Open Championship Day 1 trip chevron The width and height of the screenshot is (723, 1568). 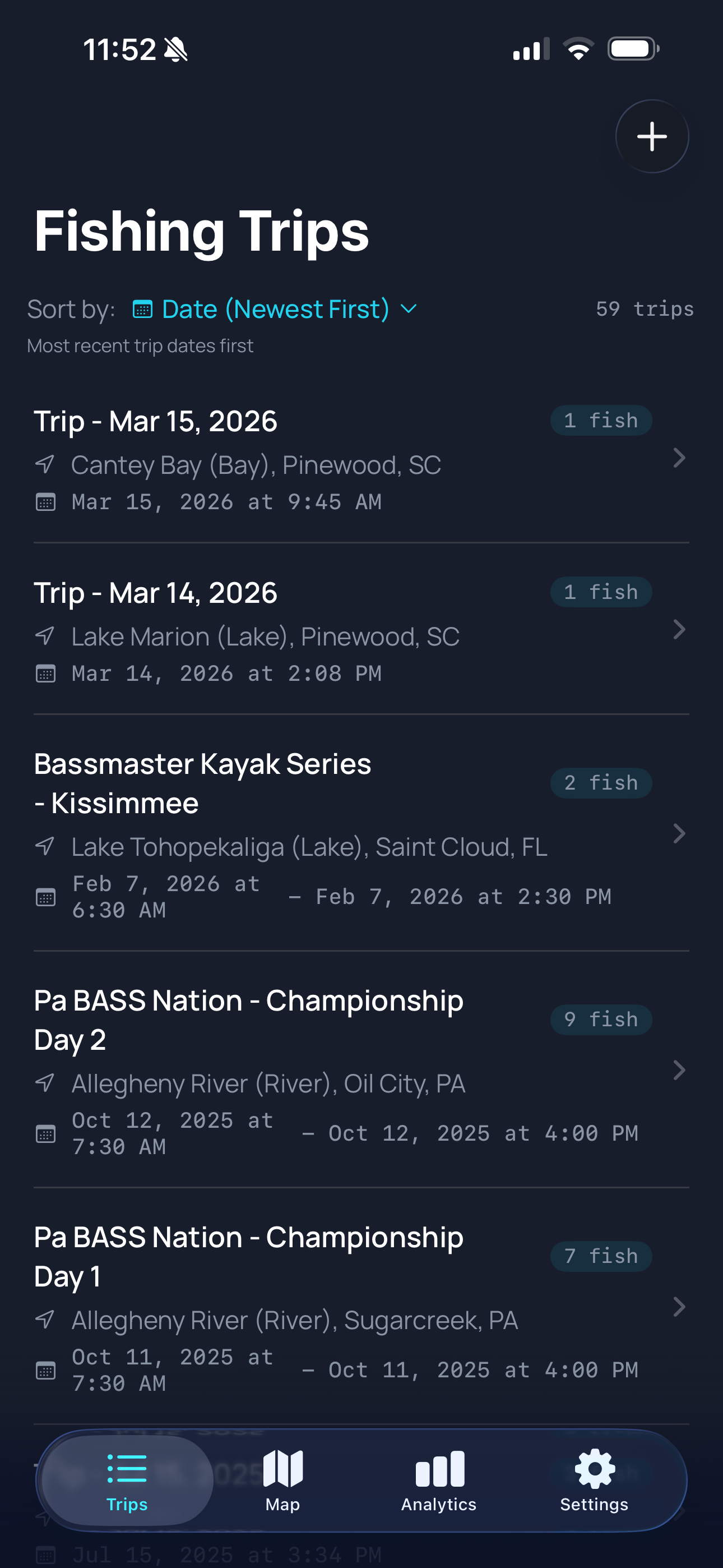(x=679, y=1307)
